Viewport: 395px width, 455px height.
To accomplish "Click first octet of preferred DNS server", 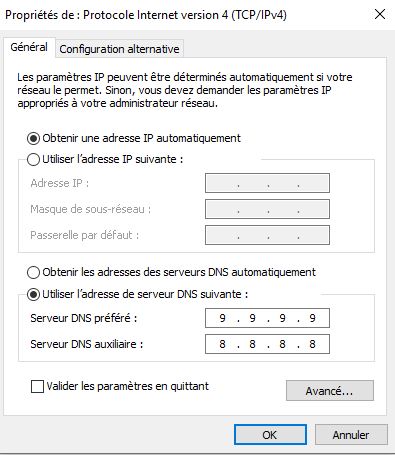I will (223, 318).
